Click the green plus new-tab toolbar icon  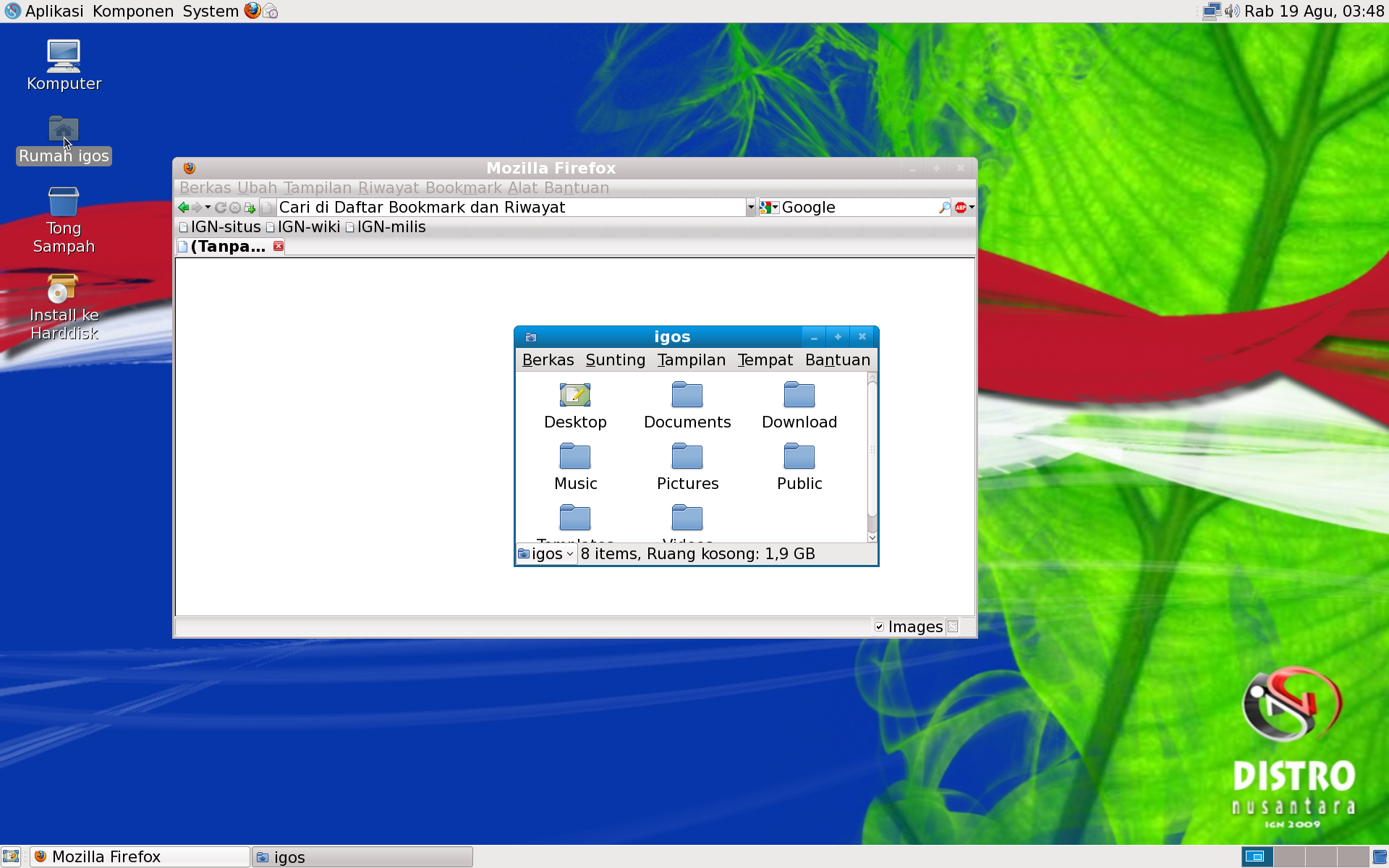(x=250, y=208)
